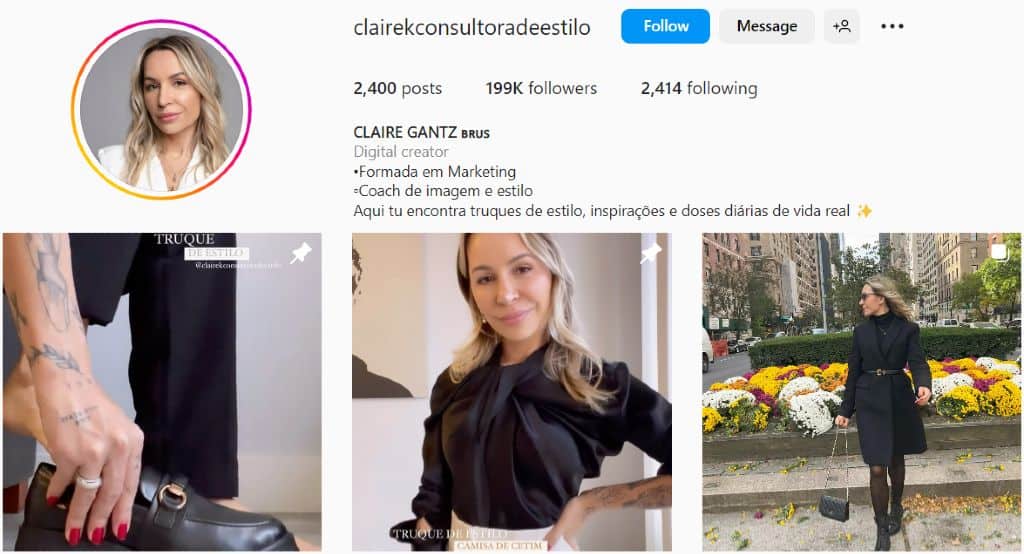Viewport: 1024px width, 554px height.
Task: Open the black loafer truque de estilo post
Action: [x=162, y=392]
